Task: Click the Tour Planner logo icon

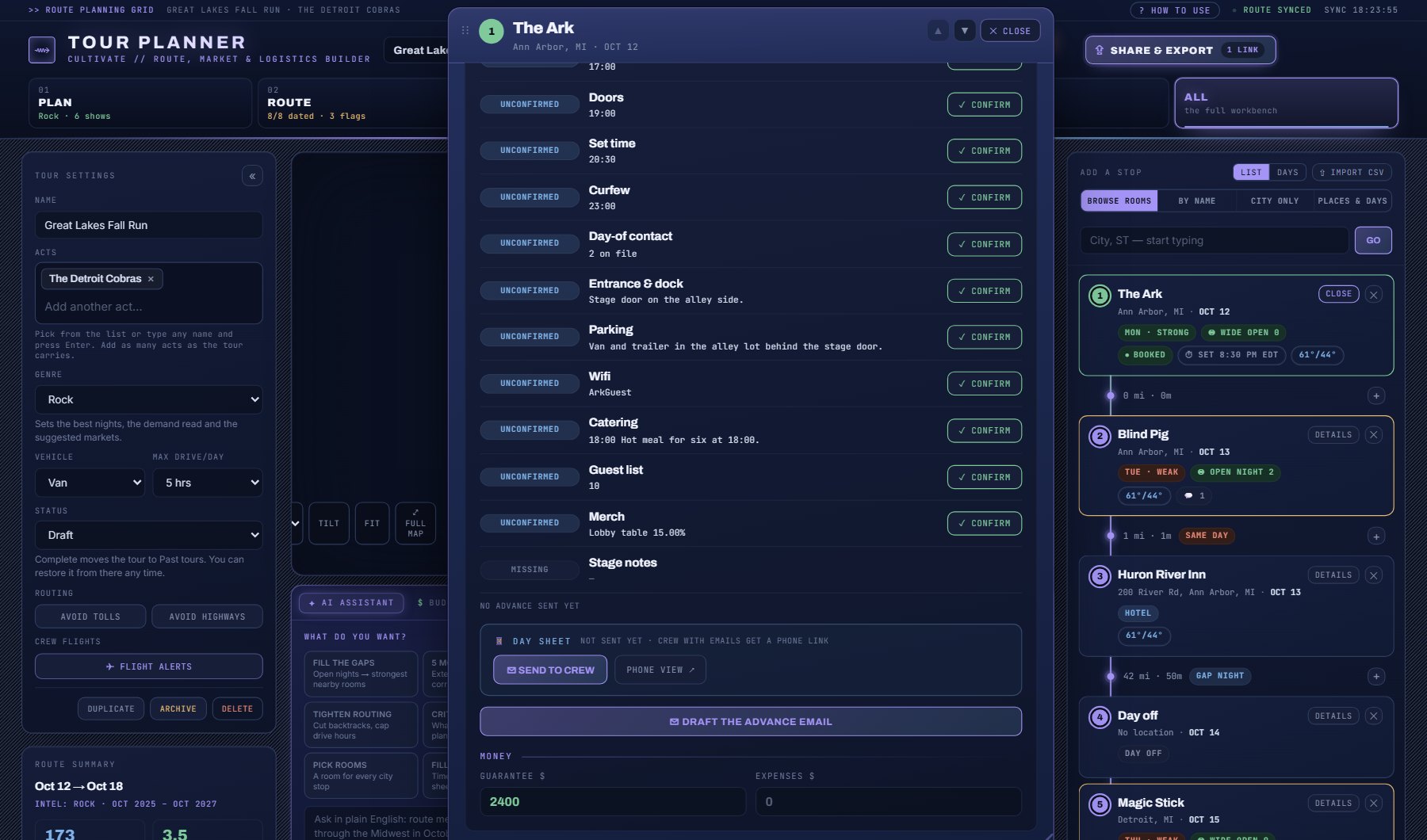Action: [x=42, y=50]
